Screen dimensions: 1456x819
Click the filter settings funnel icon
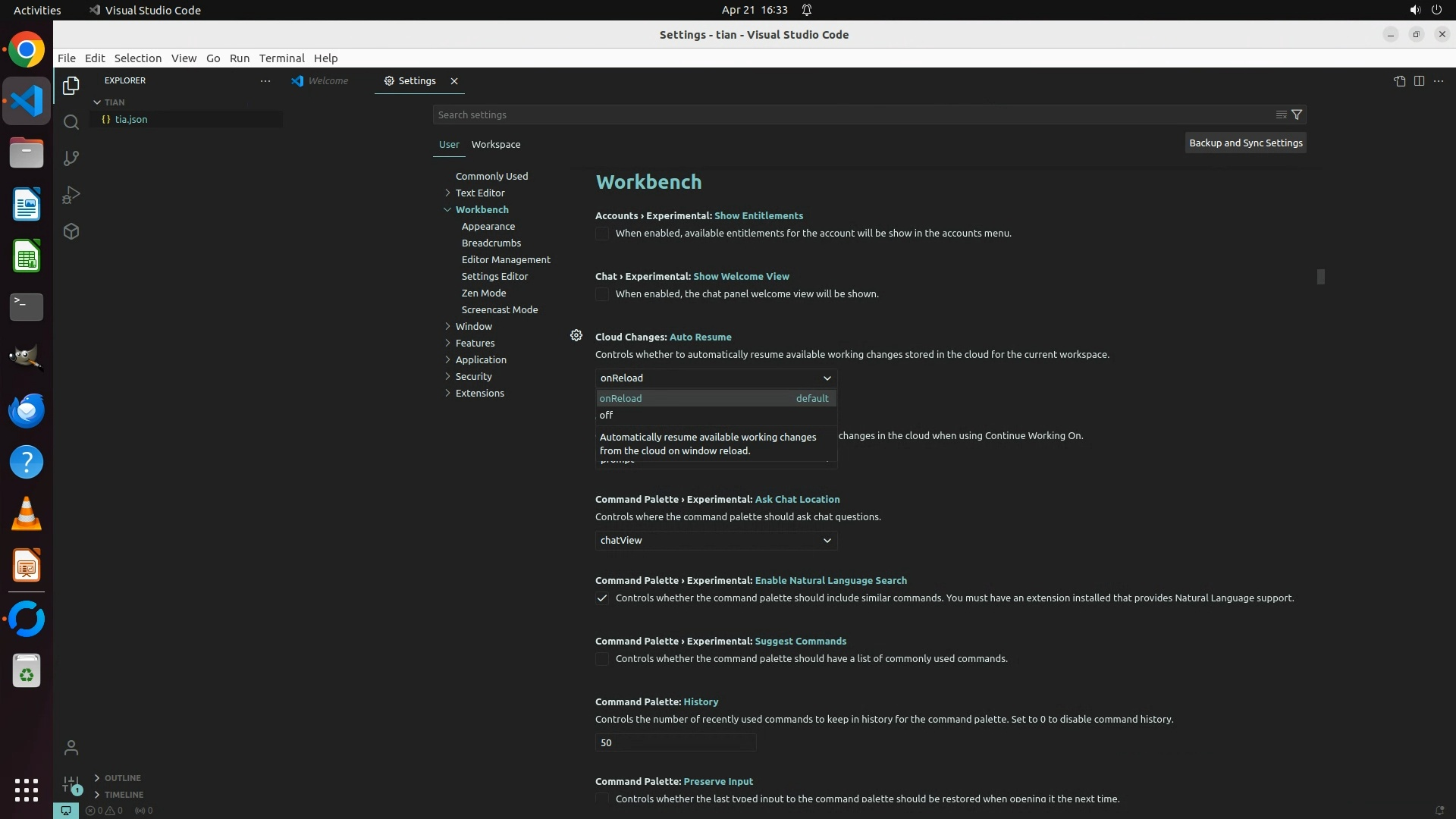(x=1297, y=115)
